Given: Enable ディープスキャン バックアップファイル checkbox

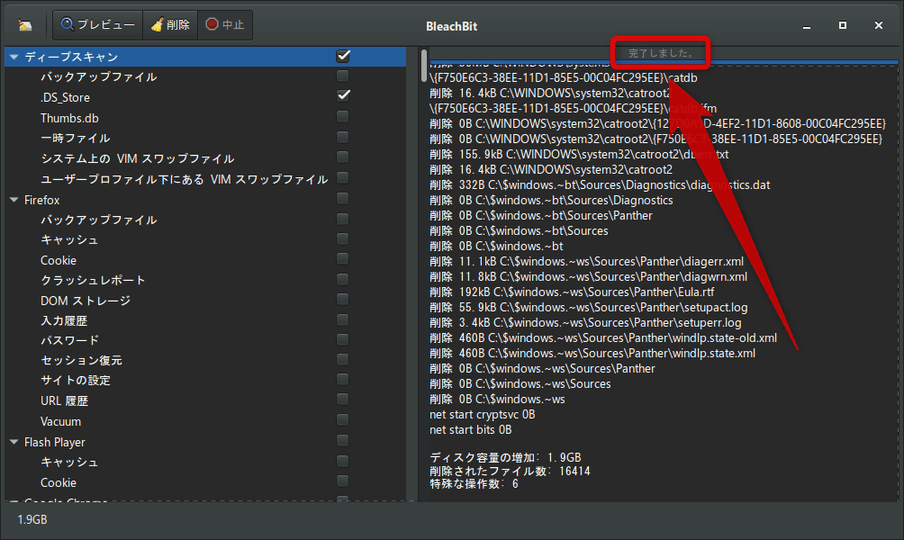Looking at the screenshot, I should 342,76.
